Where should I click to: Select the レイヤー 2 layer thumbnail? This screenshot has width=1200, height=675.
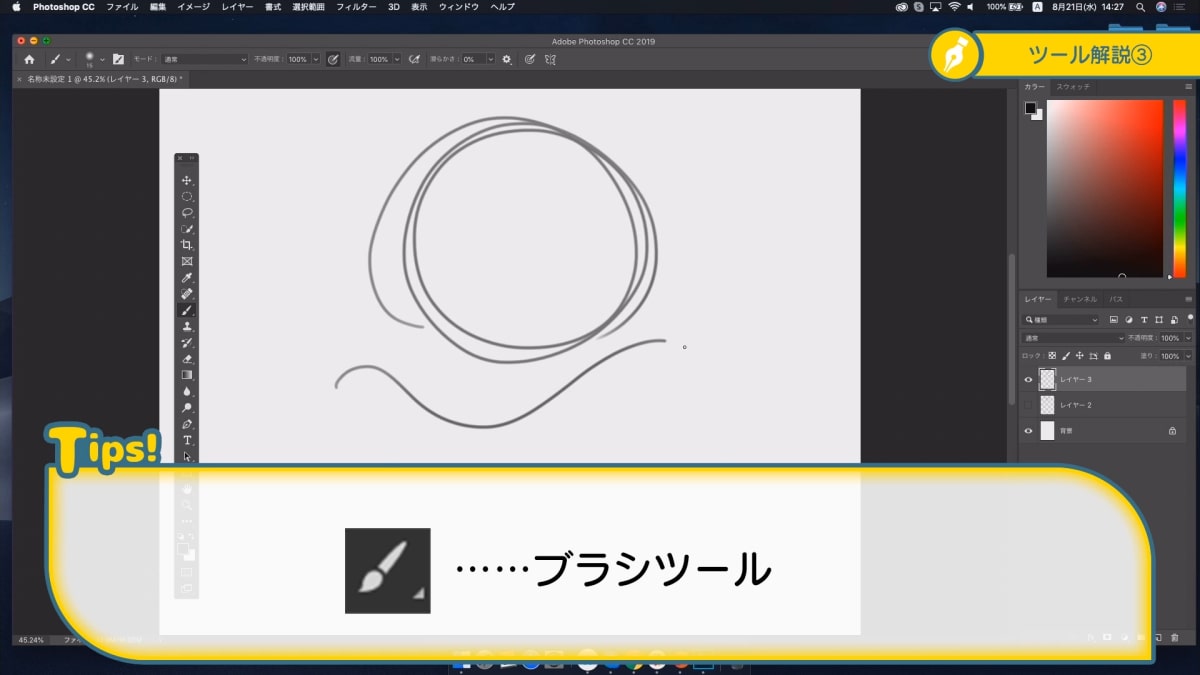click(1047, 405)
